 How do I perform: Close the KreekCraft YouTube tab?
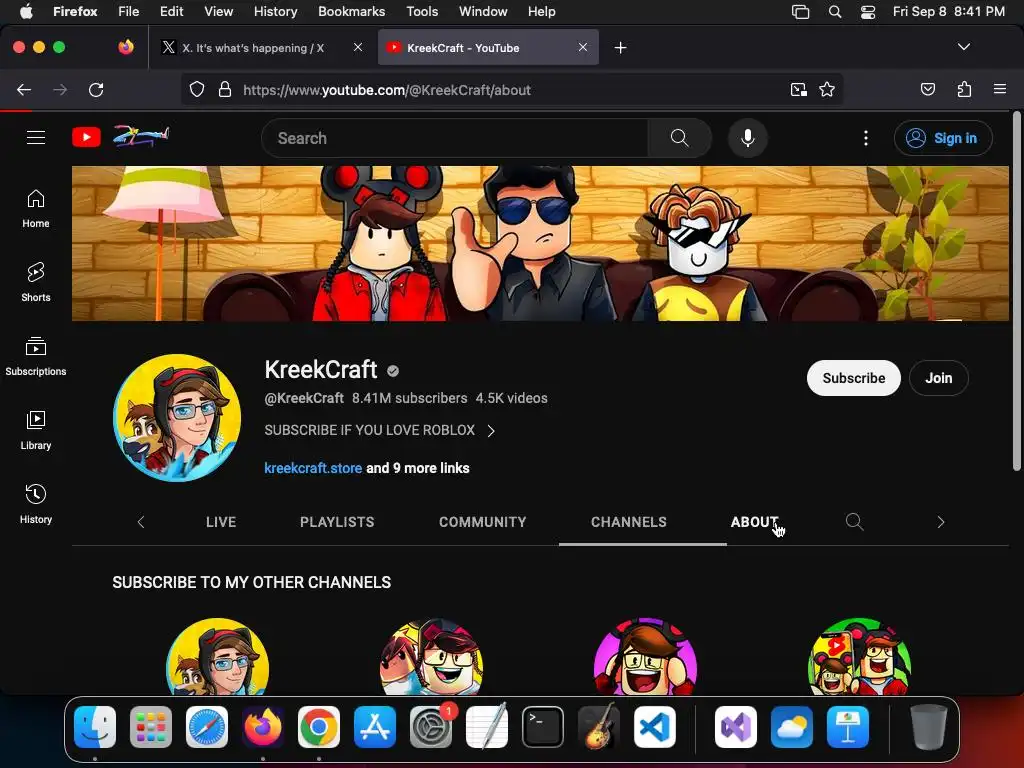click(x=583, y=47)
